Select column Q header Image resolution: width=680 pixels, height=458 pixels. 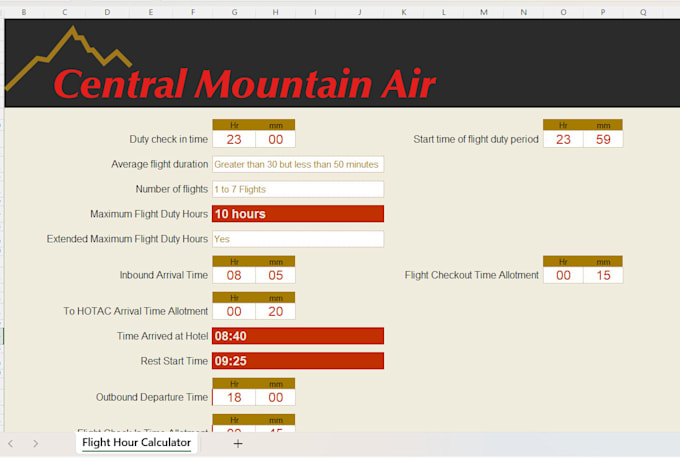[x=643, y=12]
